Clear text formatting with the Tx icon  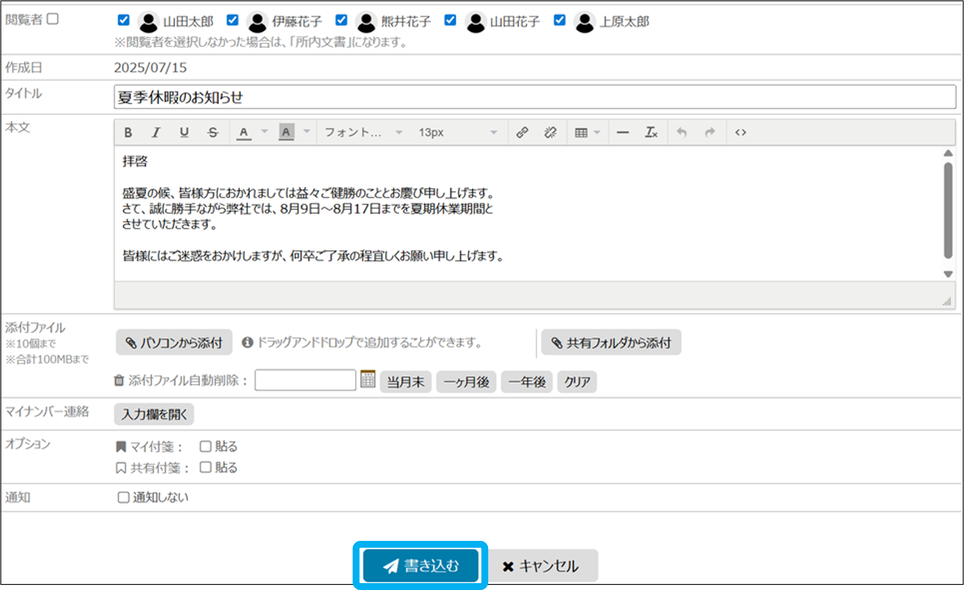tap(650, 132)
